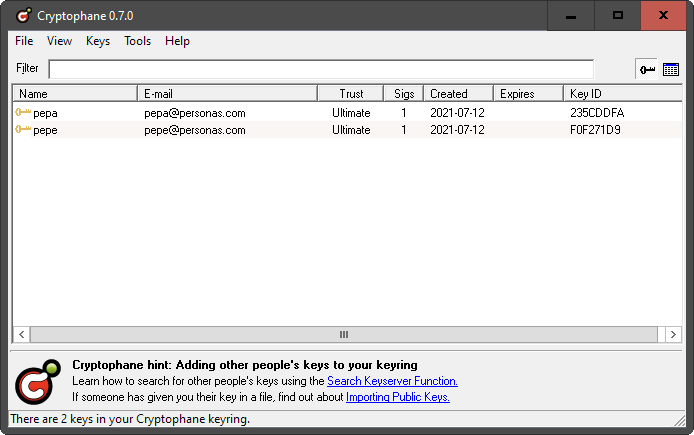Screen dimensions: 694x435
Task: Click the key view icon beside filter
Action: coord(647,69)
